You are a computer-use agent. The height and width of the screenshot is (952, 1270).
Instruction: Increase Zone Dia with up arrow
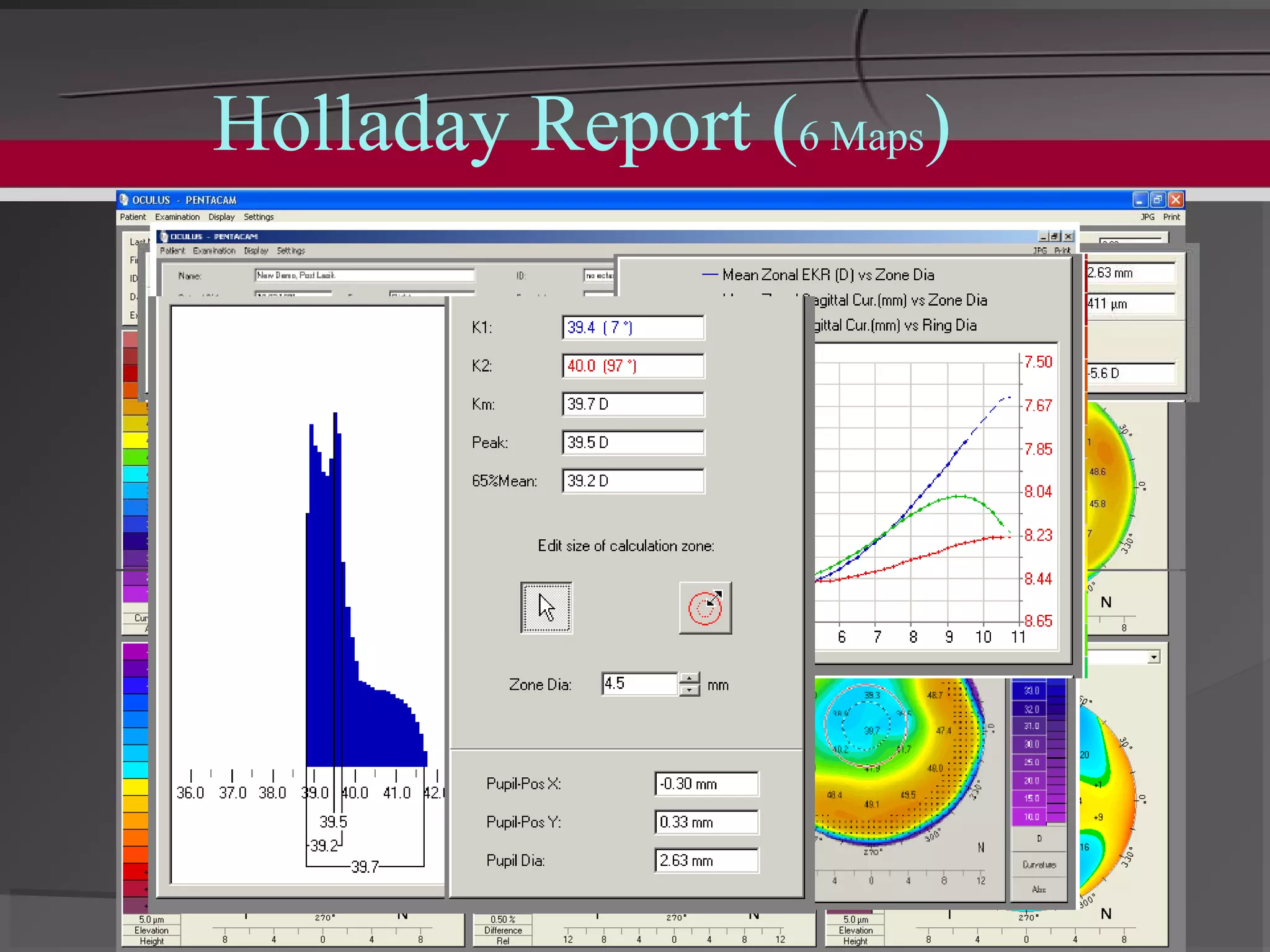point(690,678)
